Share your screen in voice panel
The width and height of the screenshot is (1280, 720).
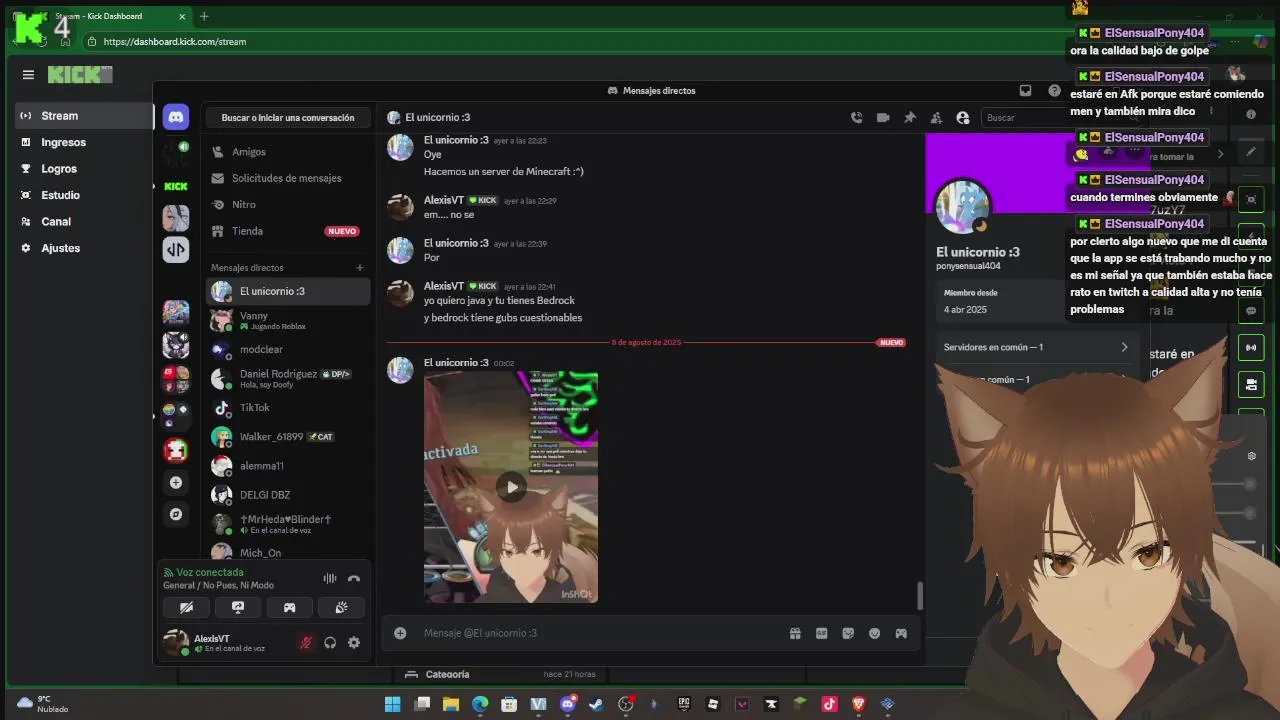click(x=238, y=607)
